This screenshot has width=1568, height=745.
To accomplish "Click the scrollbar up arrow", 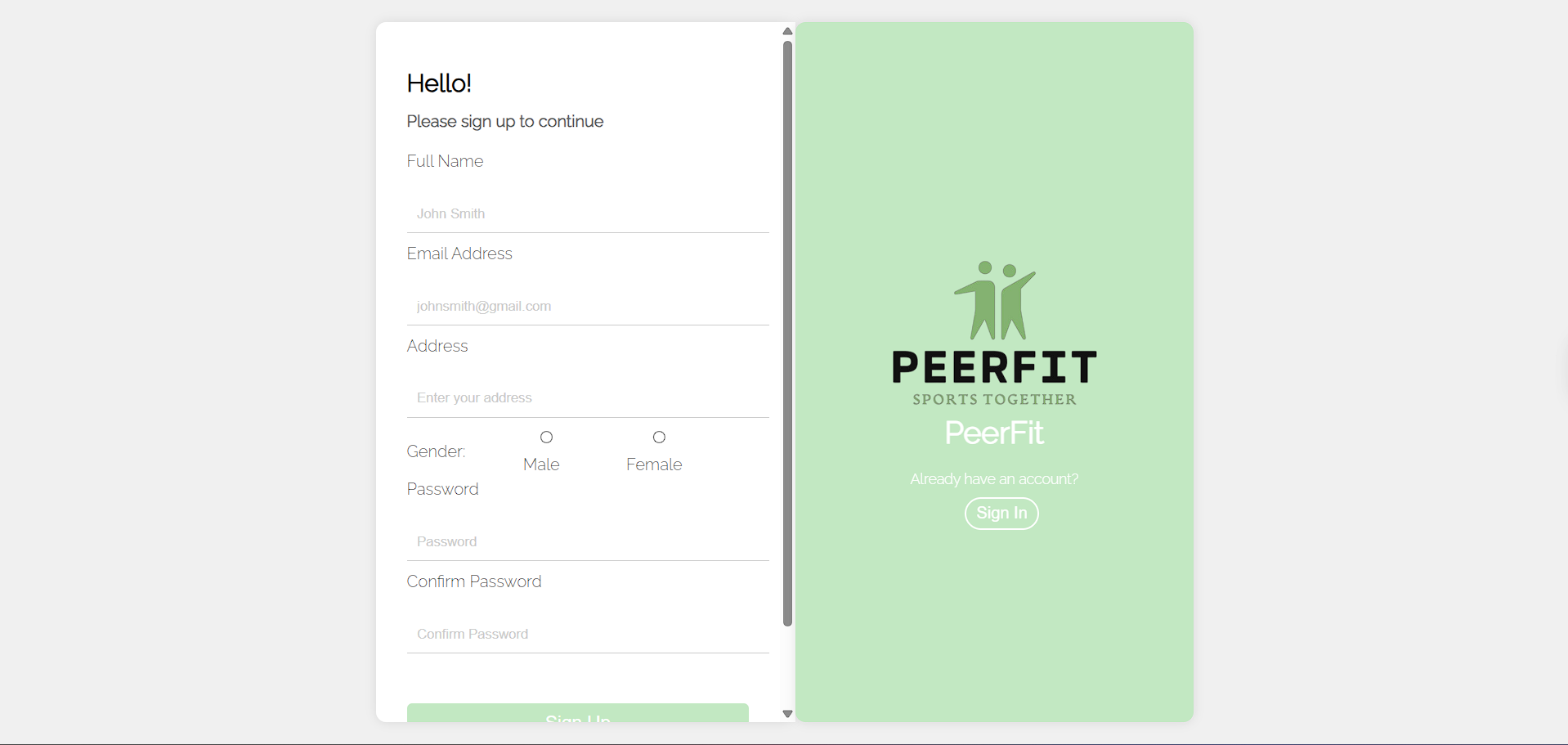I will [x=787, y=32].
